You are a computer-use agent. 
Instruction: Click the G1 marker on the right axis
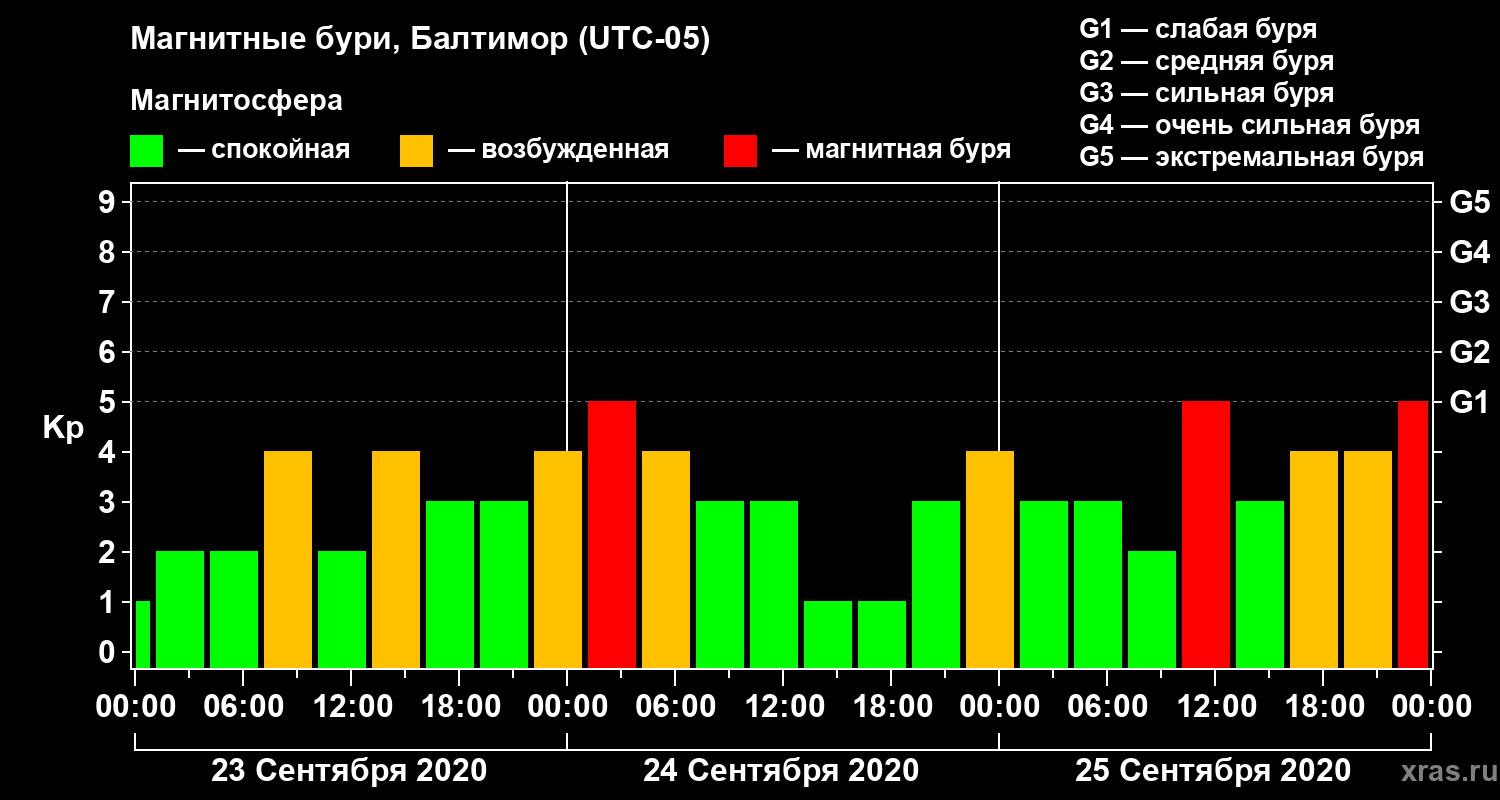tap(1470, 403)
